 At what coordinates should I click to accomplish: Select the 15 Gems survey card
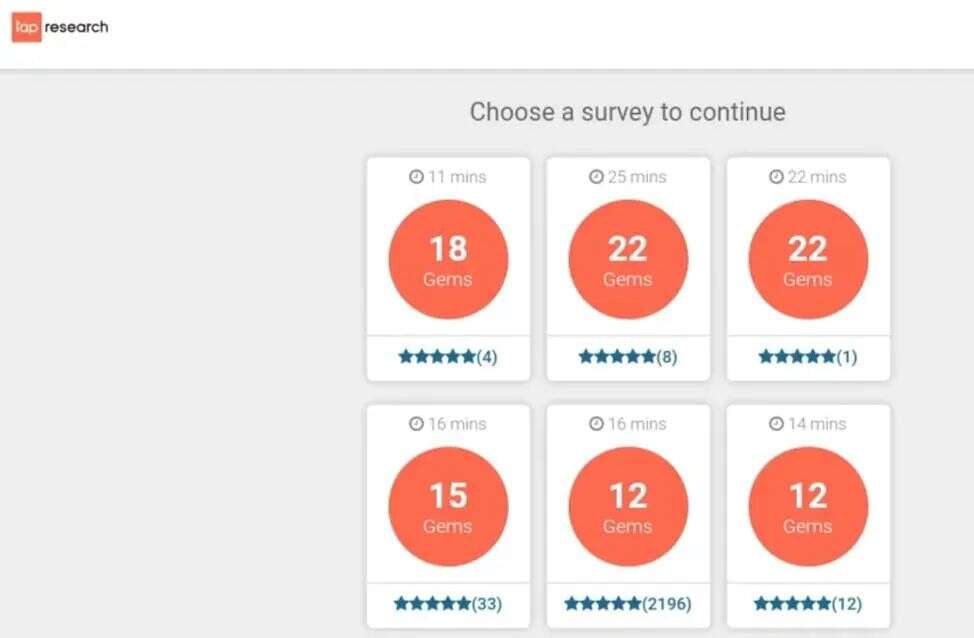pos(448,515)
